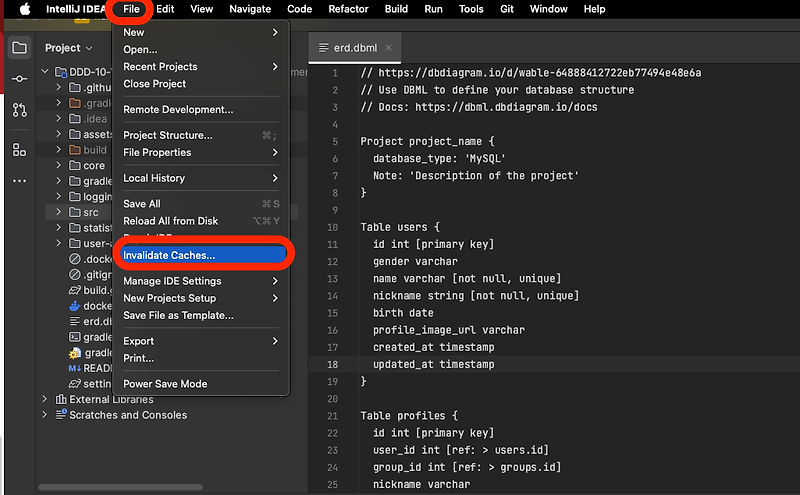Image resolution: width=800 pixels, height=495 pixels.
Task: Expand Scratches and Consoles node
Action: pyautogui.click(x=45, y=415)
